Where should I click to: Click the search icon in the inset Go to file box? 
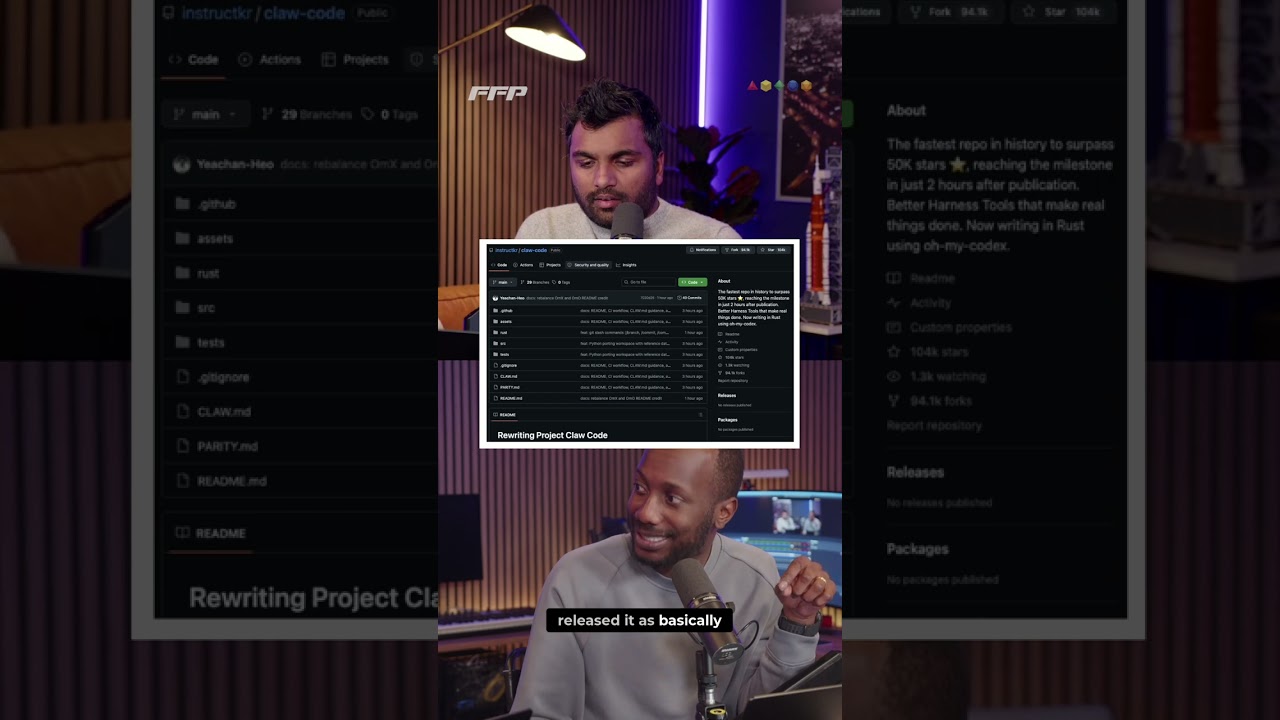[x=626, y=282]
